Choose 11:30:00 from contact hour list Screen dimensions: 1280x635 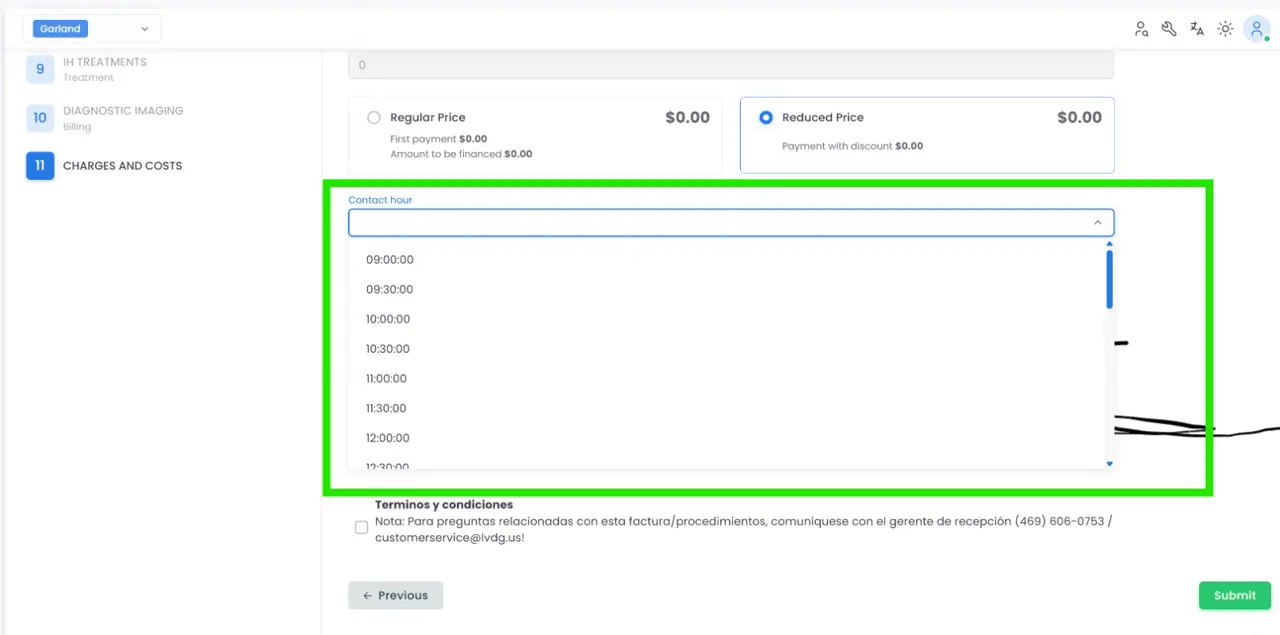(730, 408)
